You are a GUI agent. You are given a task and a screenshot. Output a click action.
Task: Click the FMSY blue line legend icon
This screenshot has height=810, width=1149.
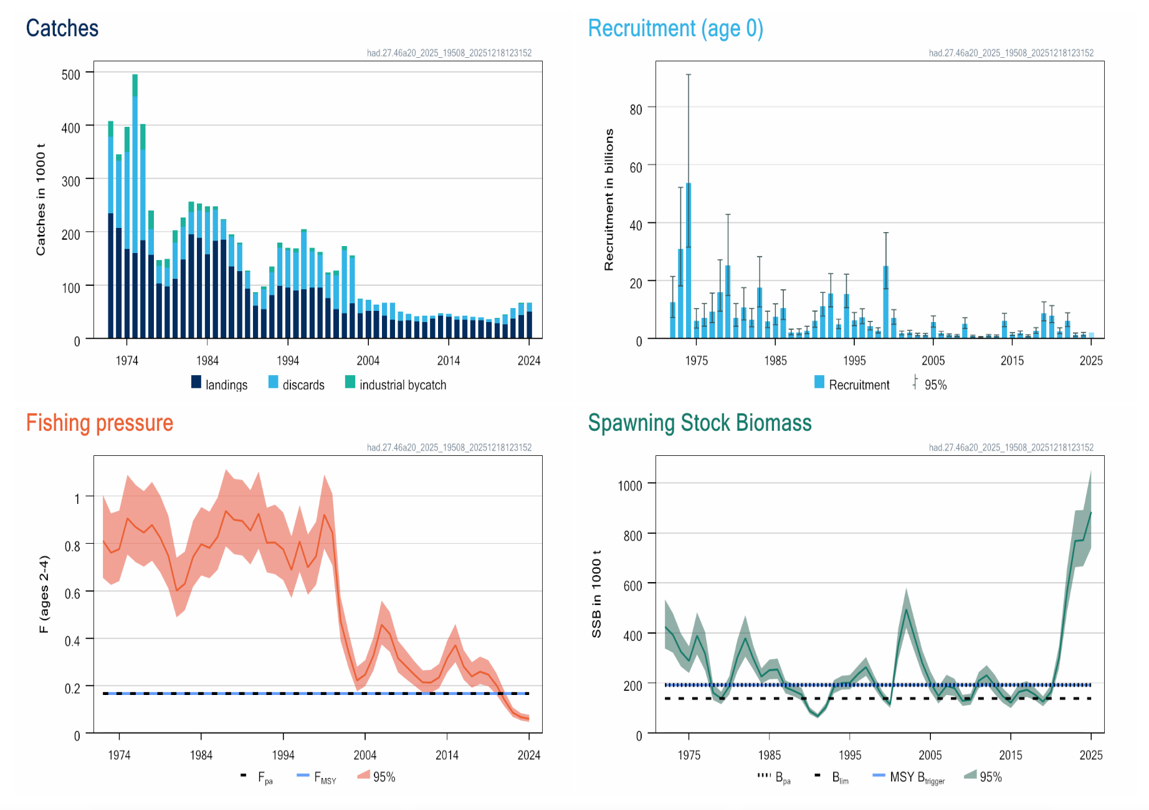tap(303, 777)
